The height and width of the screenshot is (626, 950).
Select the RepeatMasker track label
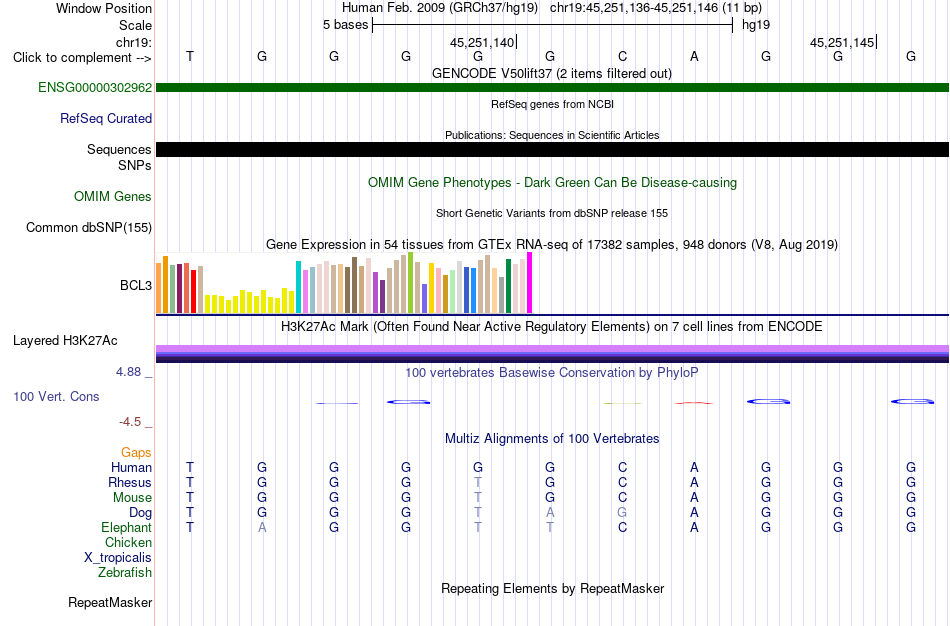point(110,602)
